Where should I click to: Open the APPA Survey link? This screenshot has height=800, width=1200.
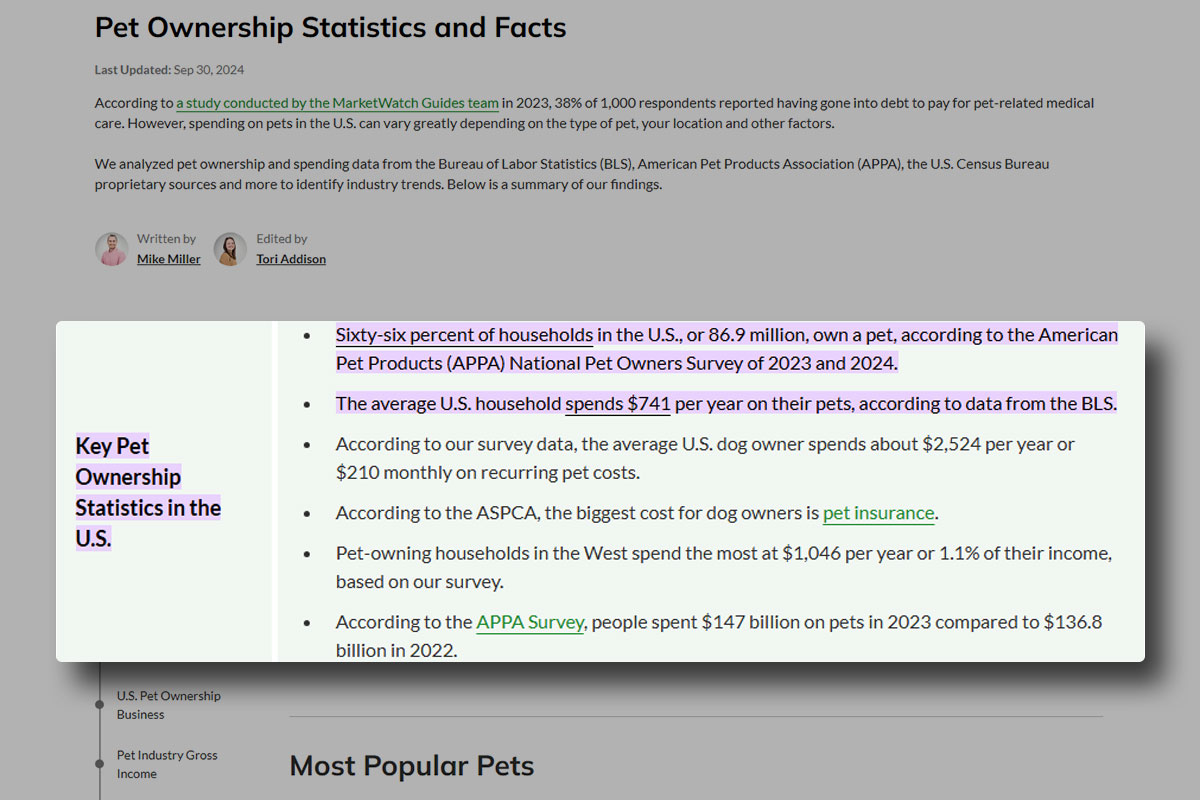[530, 621]
